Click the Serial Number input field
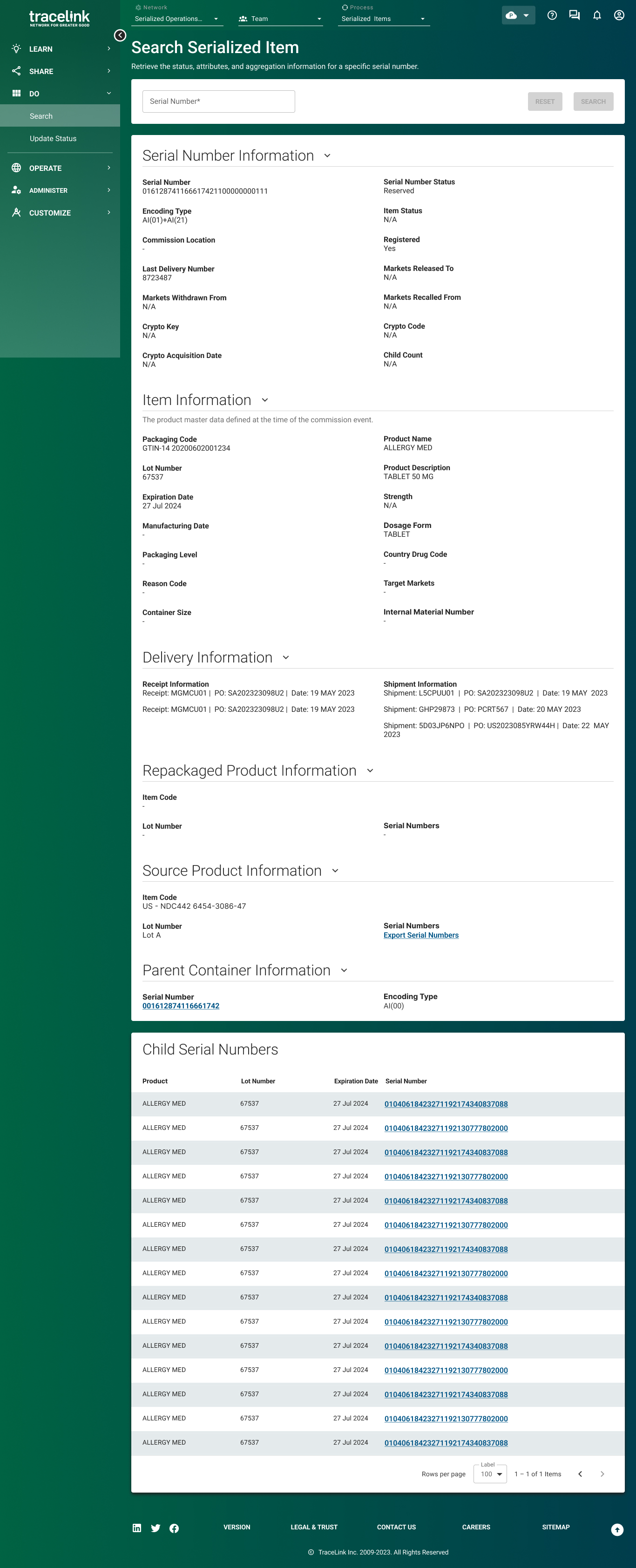 coord(218,101)
